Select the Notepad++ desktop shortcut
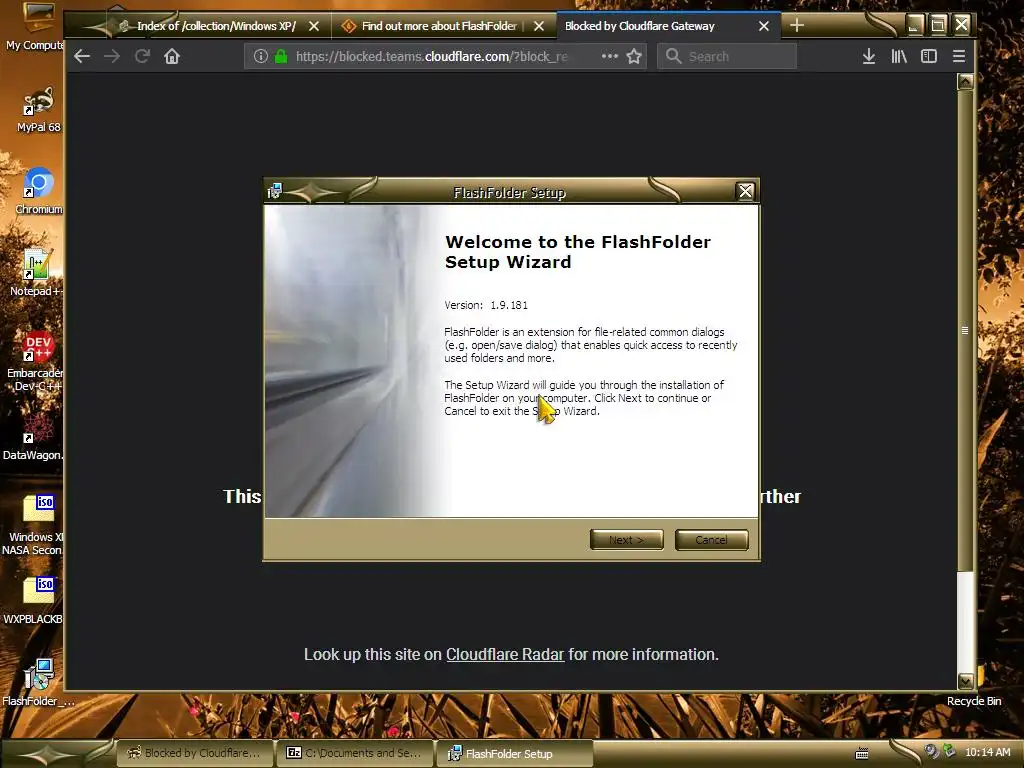The height and width of the screenshot is (768, 1024). tap(36, 273)
